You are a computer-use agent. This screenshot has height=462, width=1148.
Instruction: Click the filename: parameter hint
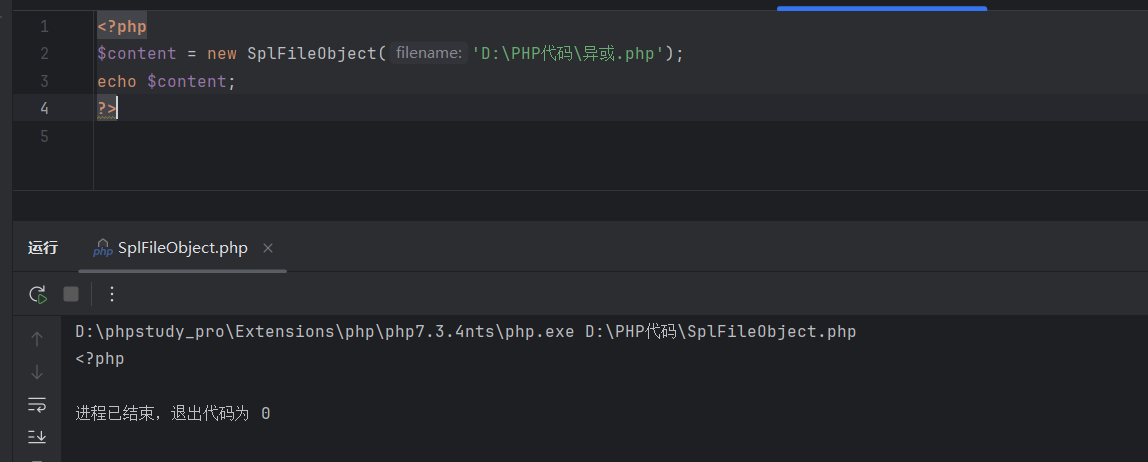[x=428, y=54]
